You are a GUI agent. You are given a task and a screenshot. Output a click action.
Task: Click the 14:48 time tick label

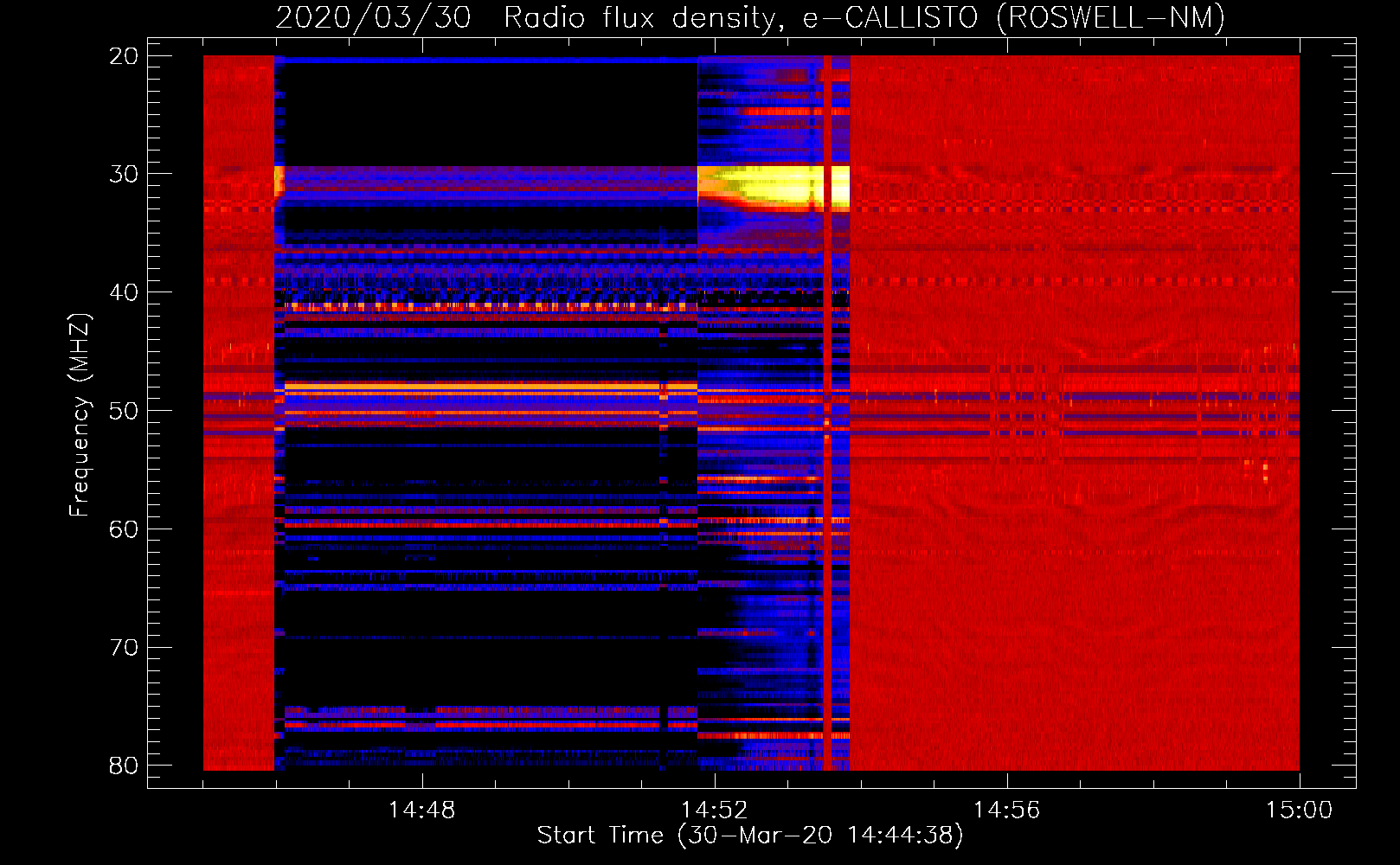pos(421,811)
